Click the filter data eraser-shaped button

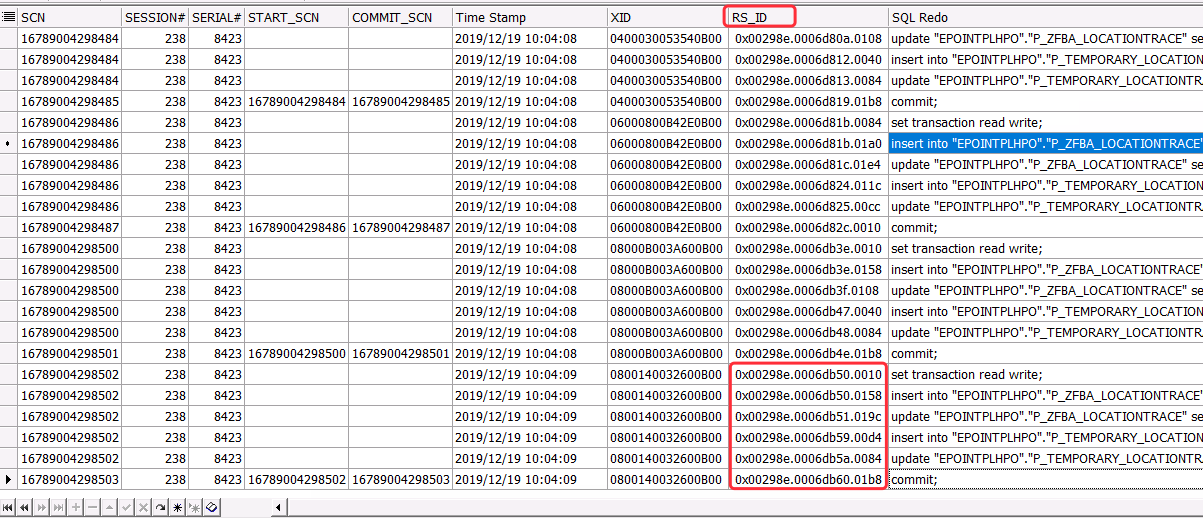click(211, 507)
